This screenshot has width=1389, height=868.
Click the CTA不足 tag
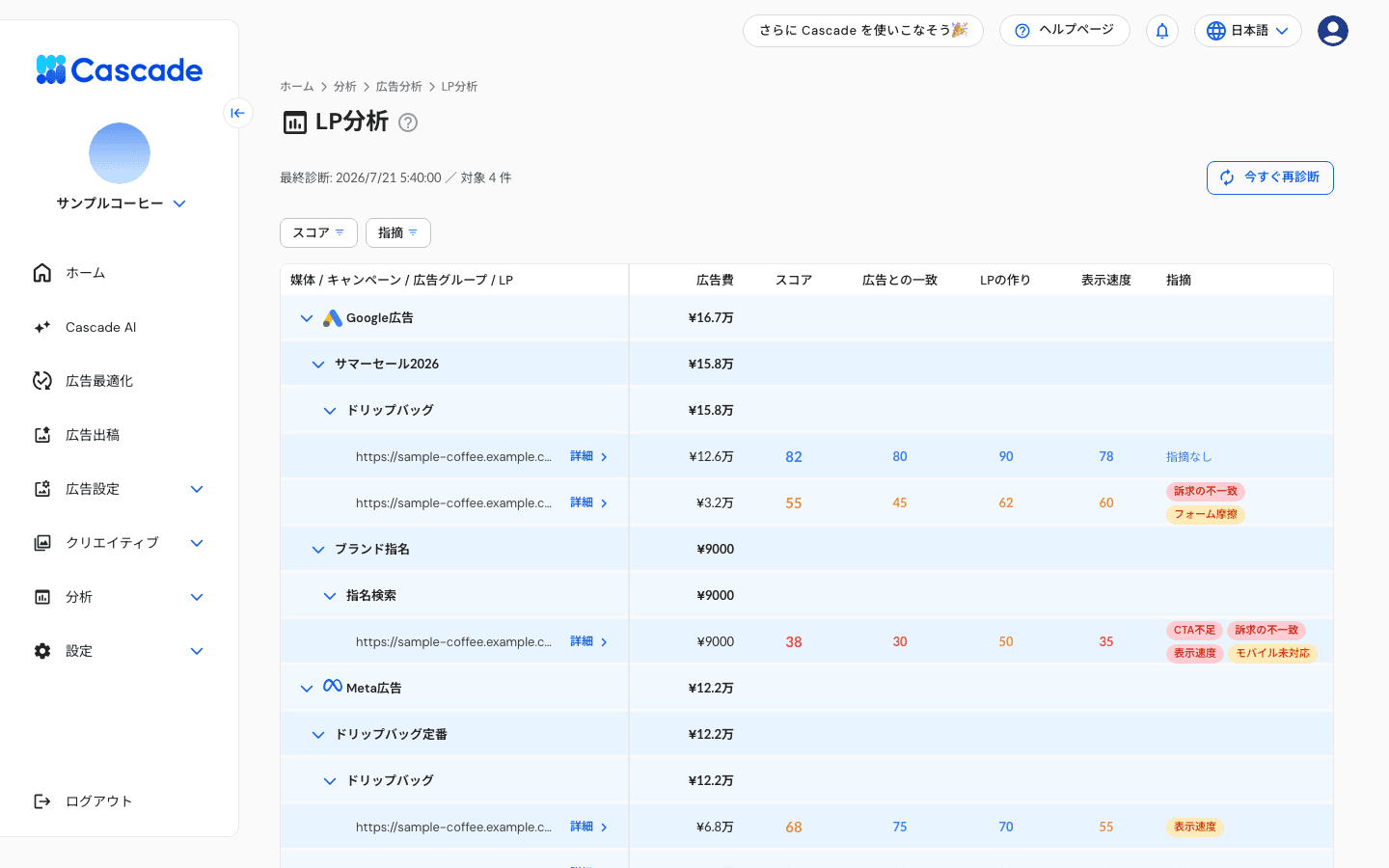click(1194, 630)
